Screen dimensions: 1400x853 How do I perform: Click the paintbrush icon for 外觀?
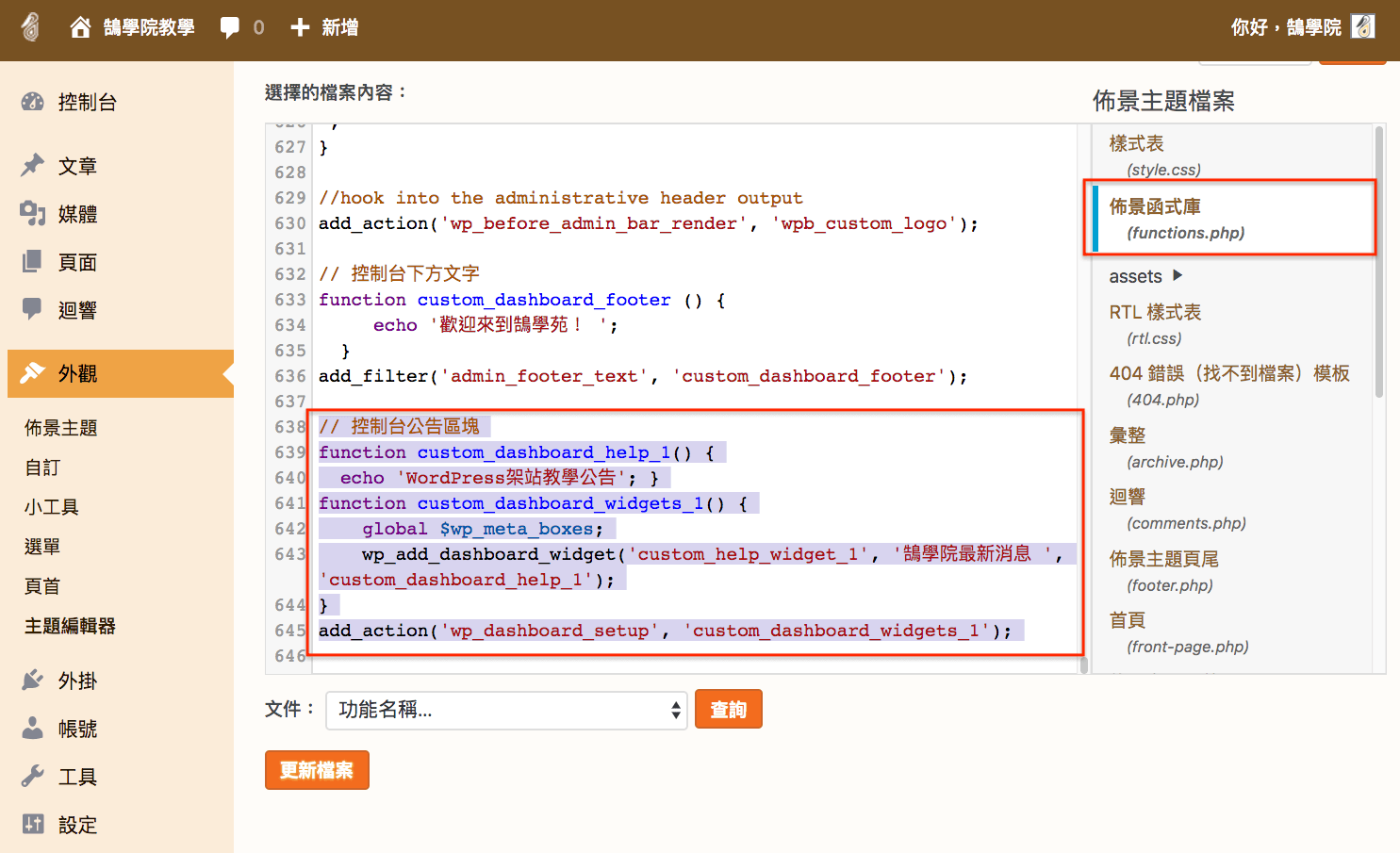[x=33, y=373]
